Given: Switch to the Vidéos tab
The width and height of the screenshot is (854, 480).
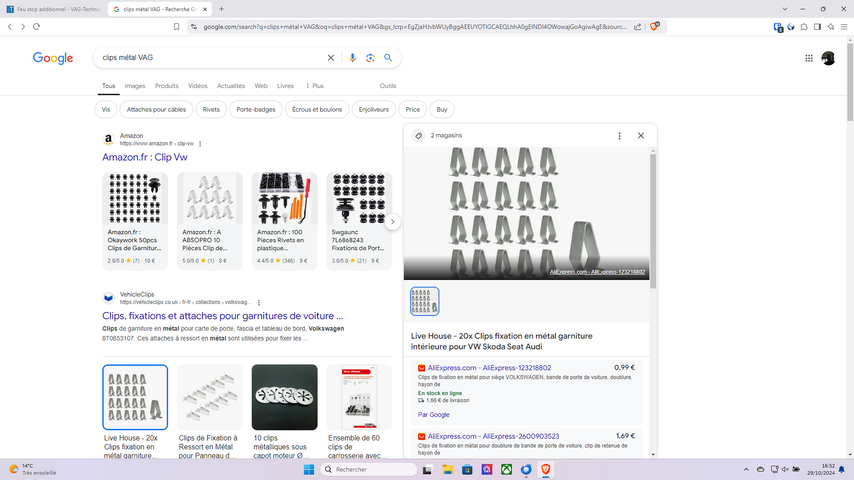Looking at the screenshot, I should [x=198, y=86].
